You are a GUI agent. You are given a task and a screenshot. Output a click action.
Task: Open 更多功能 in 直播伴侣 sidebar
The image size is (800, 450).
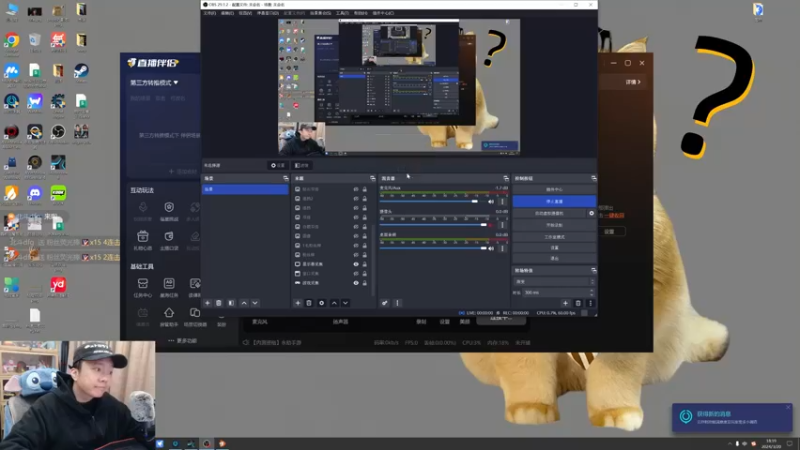pos(182,340)
